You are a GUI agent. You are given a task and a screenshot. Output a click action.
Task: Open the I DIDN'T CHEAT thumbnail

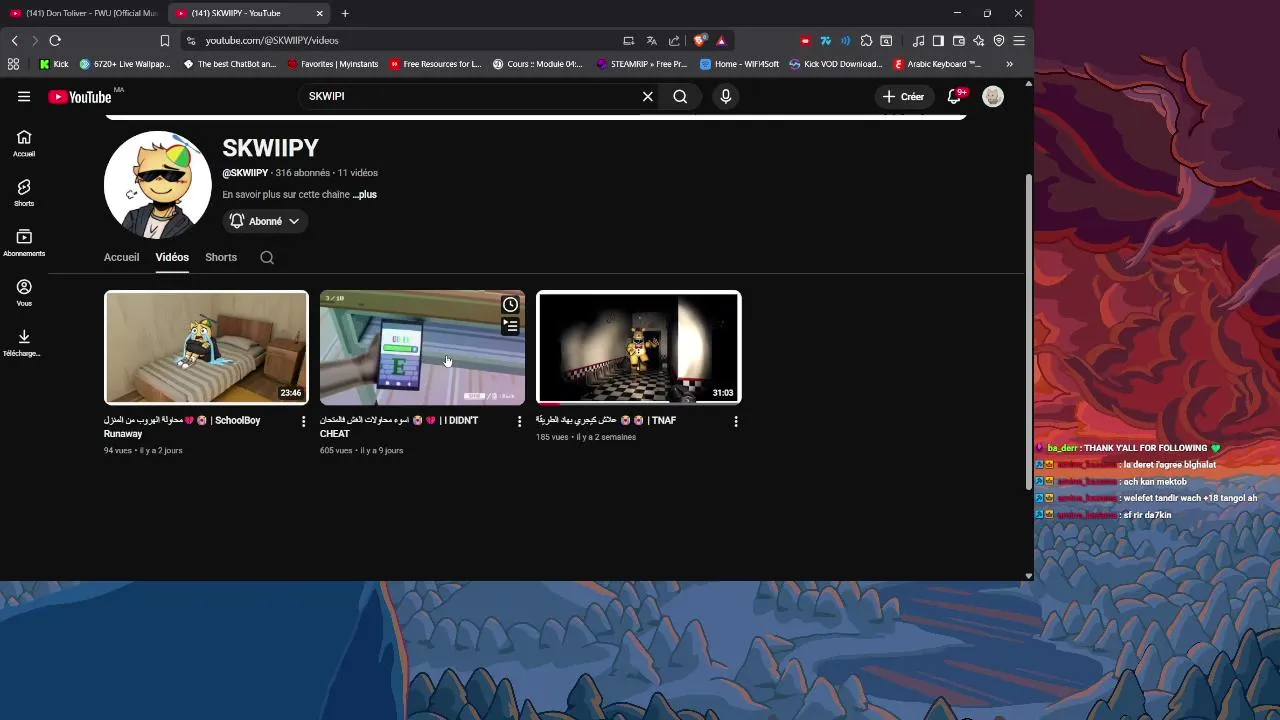[x=422, y=348]
